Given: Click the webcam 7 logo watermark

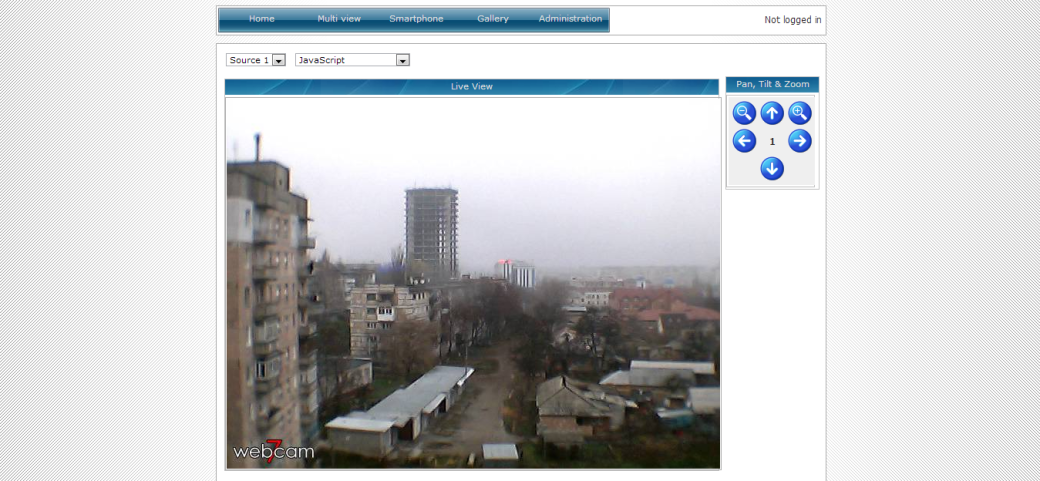Looking at the screenshot, I should coord(273,450).
